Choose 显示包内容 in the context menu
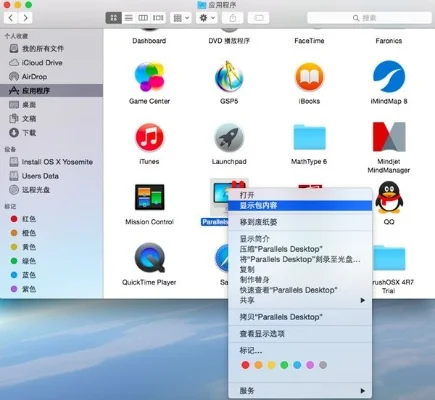 point(300,206)
